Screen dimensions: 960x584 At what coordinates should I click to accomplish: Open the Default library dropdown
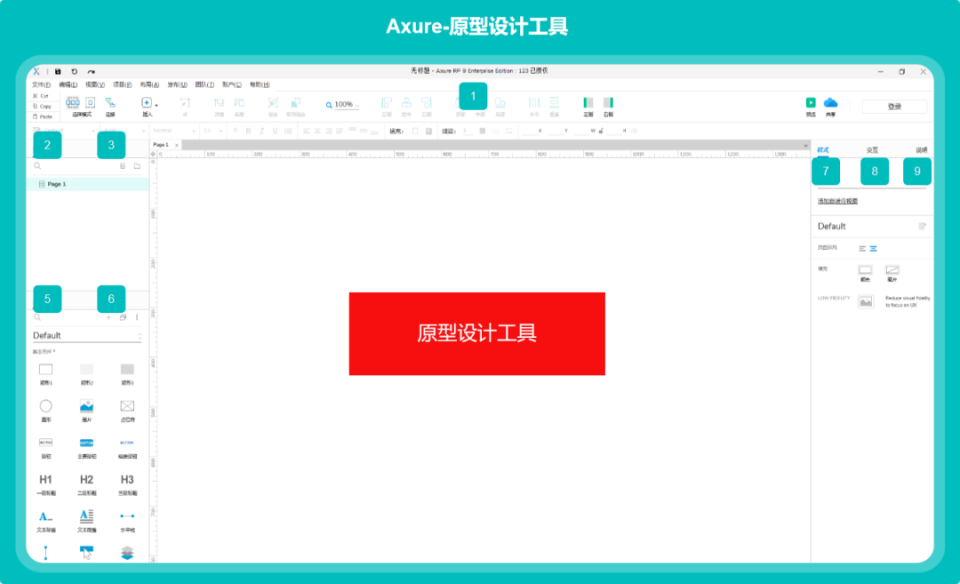87,335
